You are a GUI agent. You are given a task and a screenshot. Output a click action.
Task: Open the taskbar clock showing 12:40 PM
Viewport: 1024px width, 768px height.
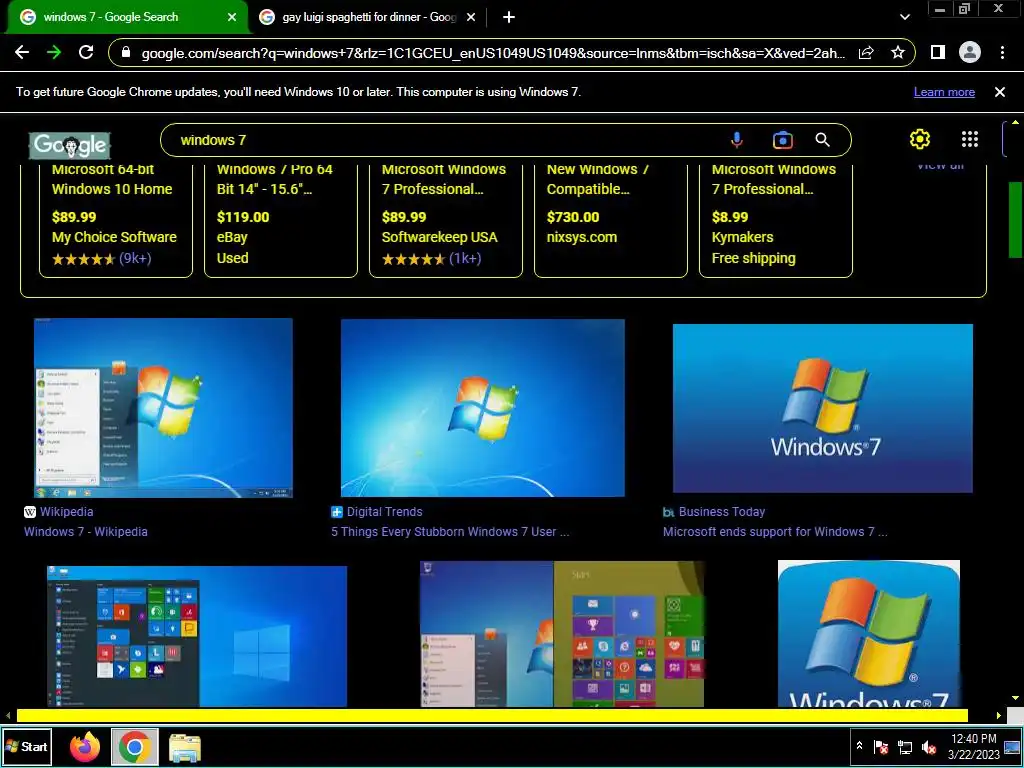pyautogui.click(x=973, y=746)
